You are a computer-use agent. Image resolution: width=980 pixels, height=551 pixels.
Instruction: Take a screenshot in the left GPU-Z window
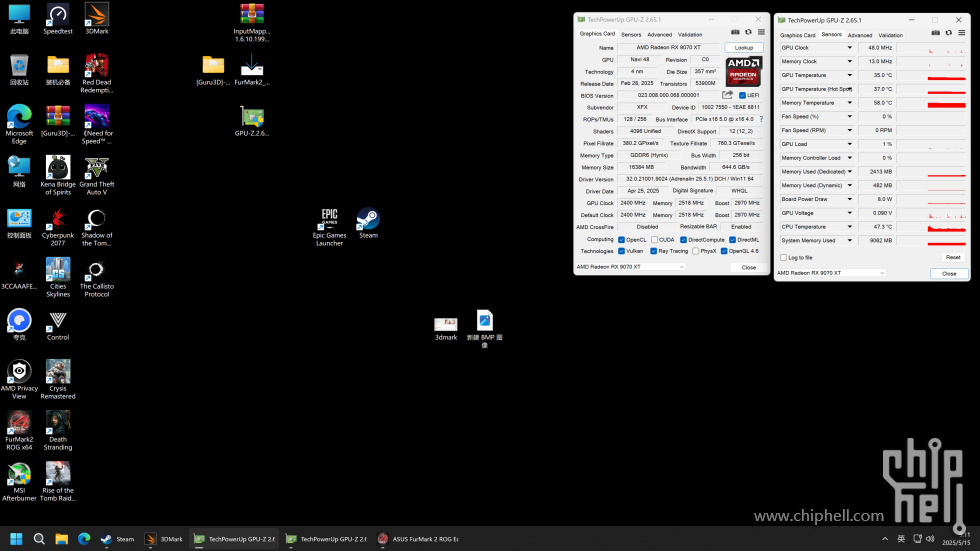[x=735, y=32]
